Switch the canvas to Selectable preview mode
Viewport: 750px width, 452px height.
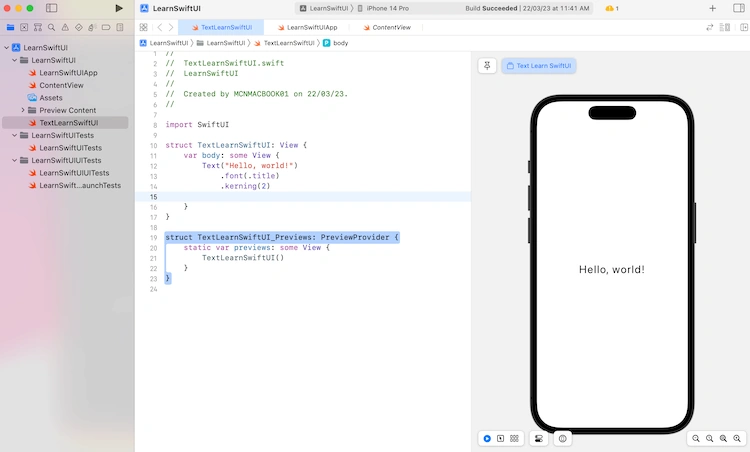coord(500,438)
